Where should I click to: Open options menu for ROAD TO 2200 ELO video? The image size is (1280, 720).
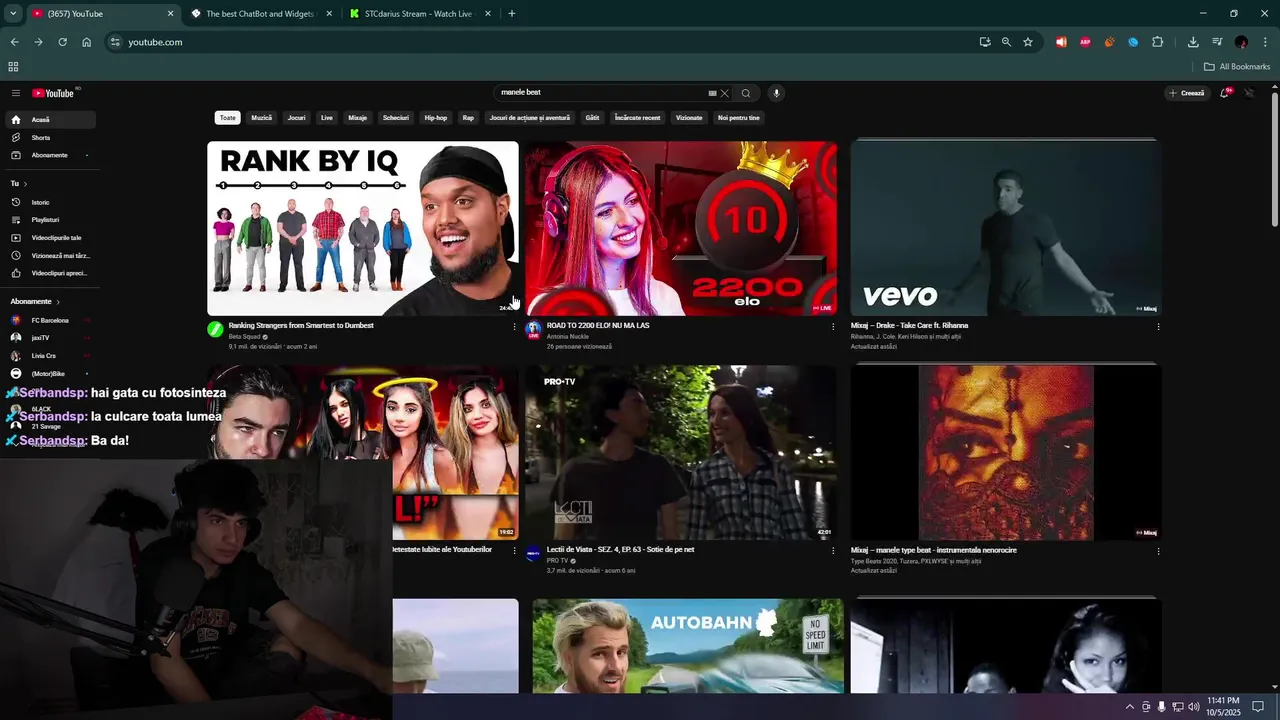(833, 327)
